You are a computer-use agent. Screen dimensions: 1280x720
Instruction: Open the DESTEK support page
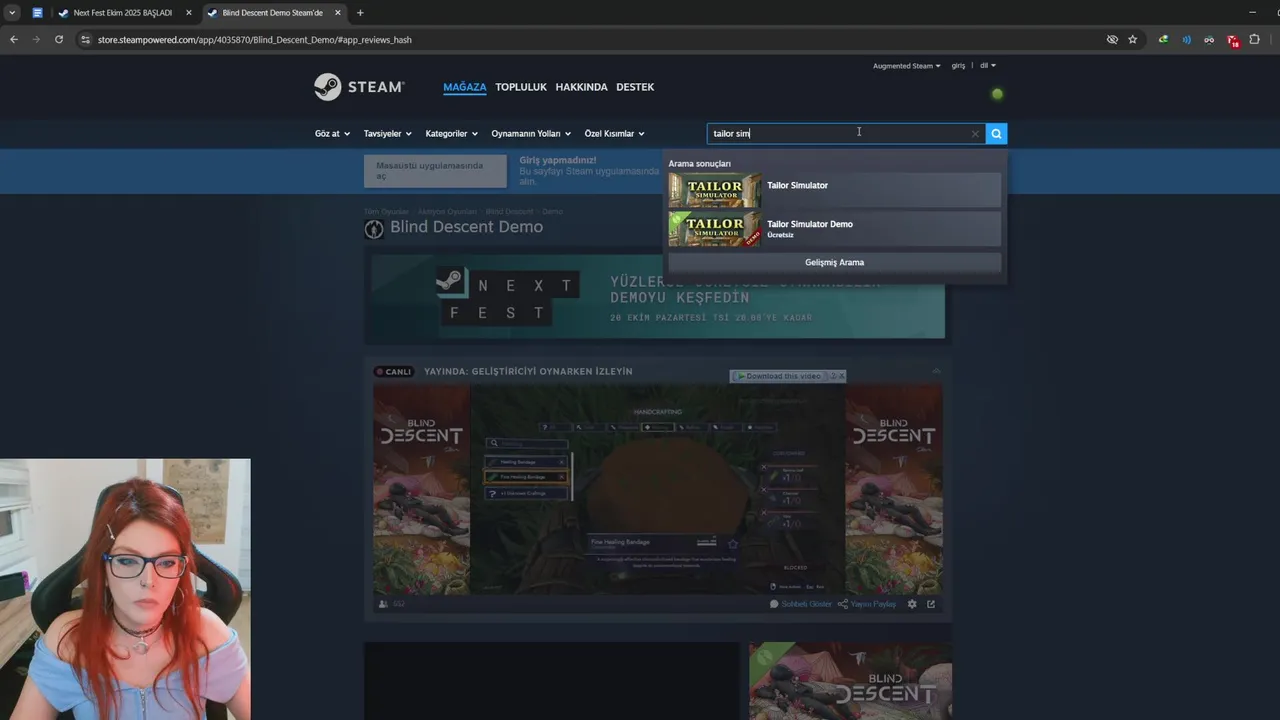click(635, 87)
